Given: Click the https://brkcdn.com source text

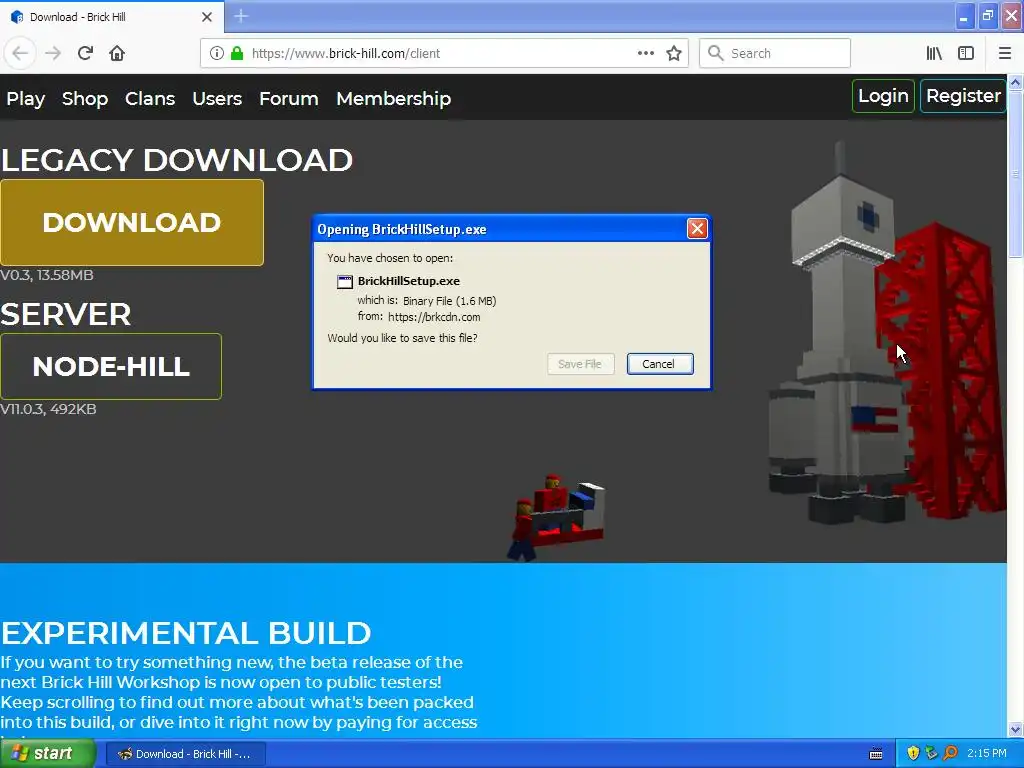Looking at the screenshot, I should coord(434,317).
